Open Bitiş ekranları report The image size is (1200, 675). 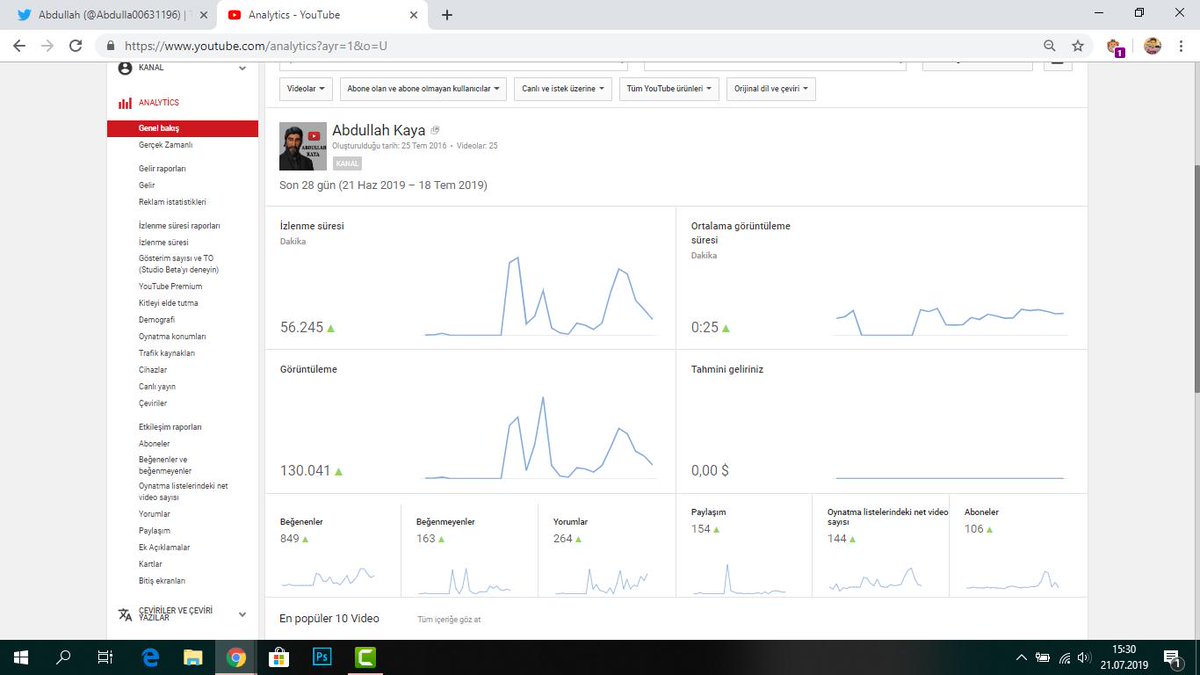tap(162, 581)
